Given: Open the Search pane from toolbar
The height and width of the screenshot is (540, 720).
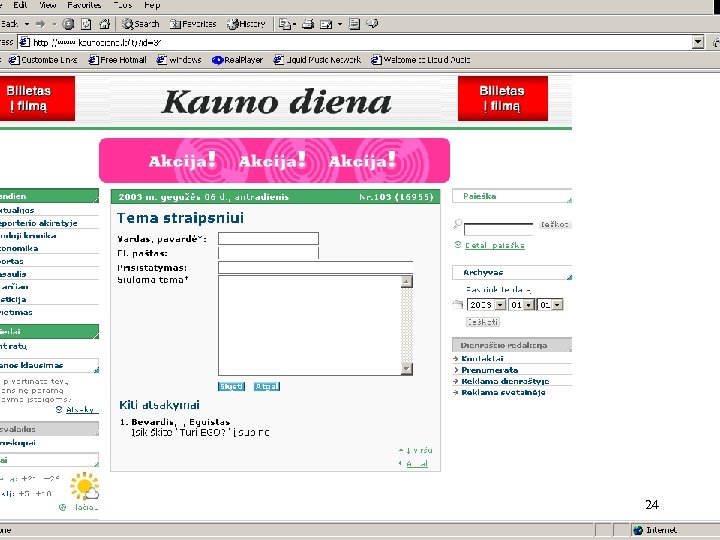Looking at the screenshot, I should (140, 24).
